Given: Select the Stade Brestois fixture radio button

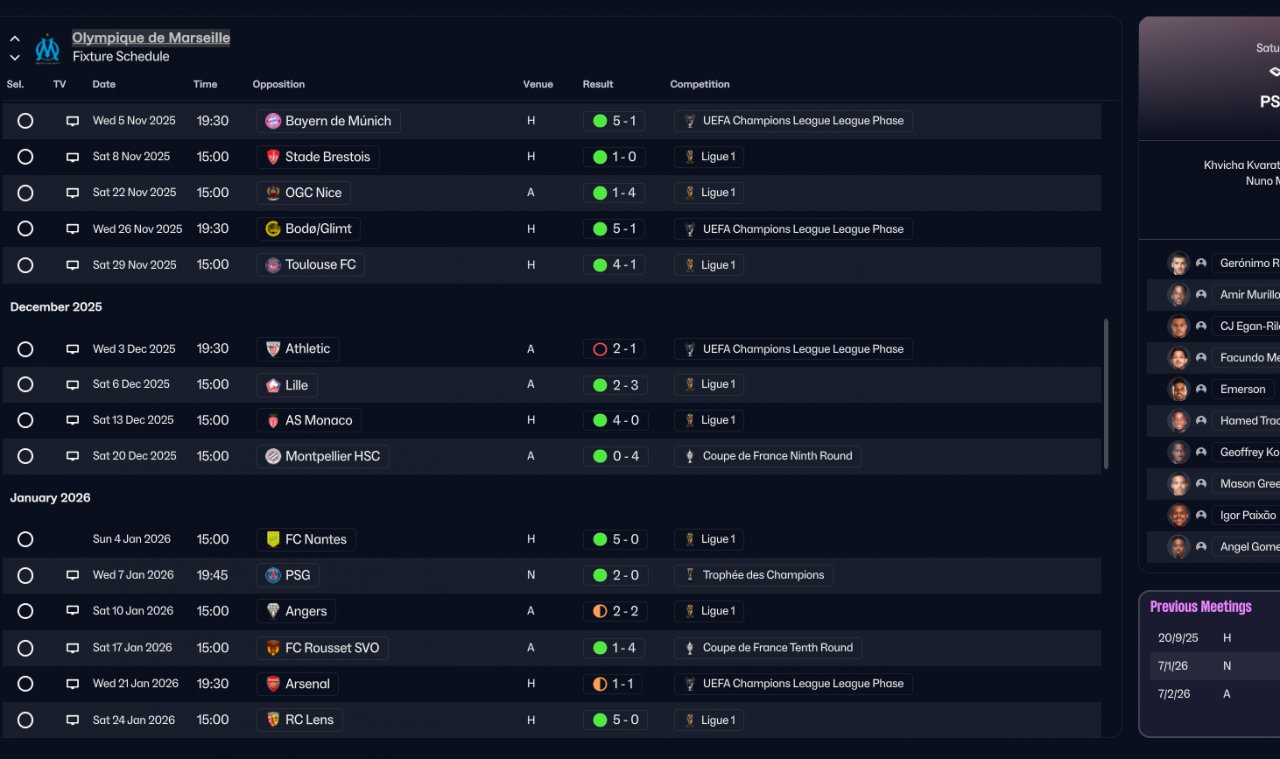Looking at the screenshot, I should point(25,157).
